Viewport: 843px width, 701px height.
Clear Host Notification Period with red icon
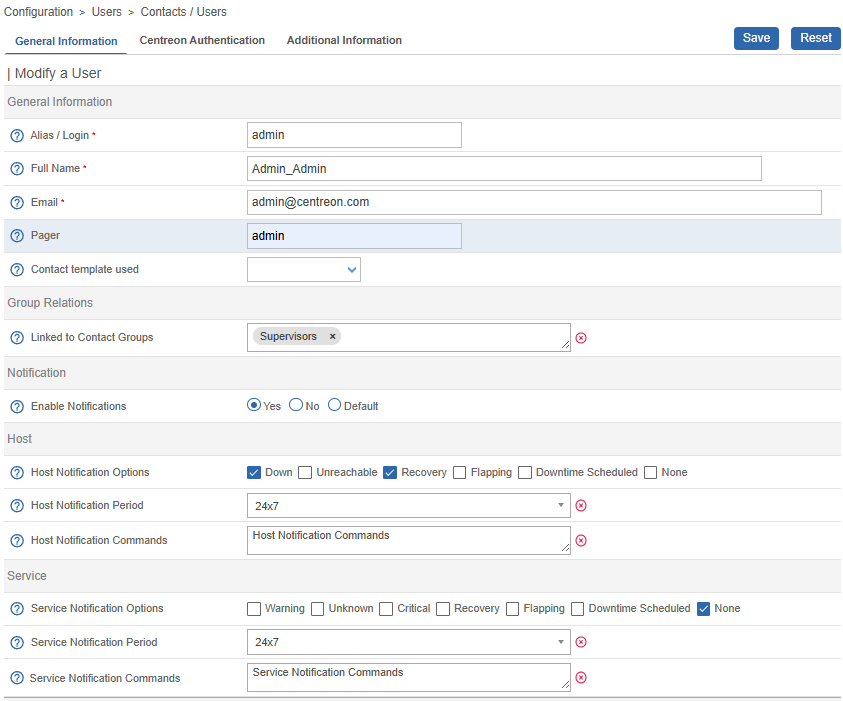[x=581, y=506]
